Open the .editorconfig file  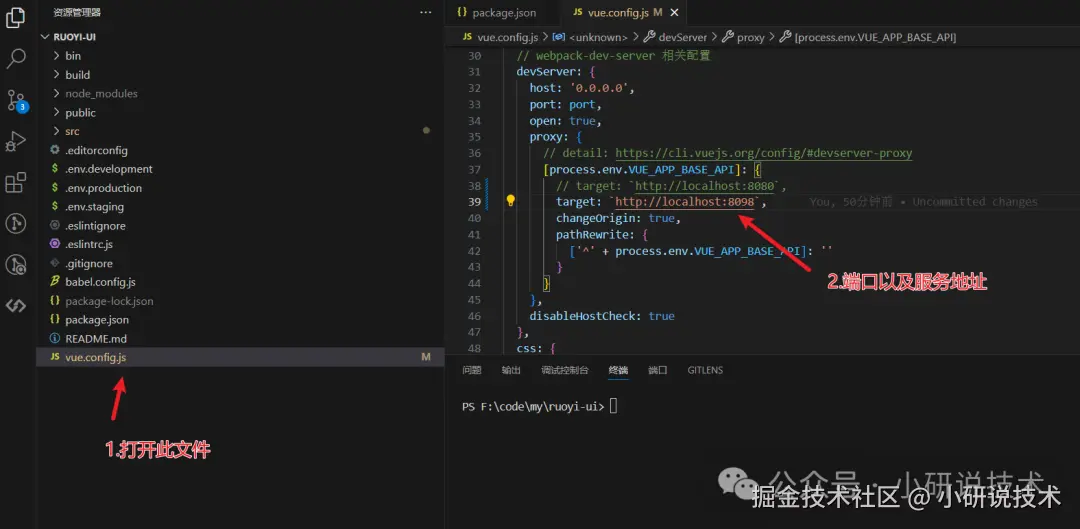pyautogui.click(x=96, y=150)
